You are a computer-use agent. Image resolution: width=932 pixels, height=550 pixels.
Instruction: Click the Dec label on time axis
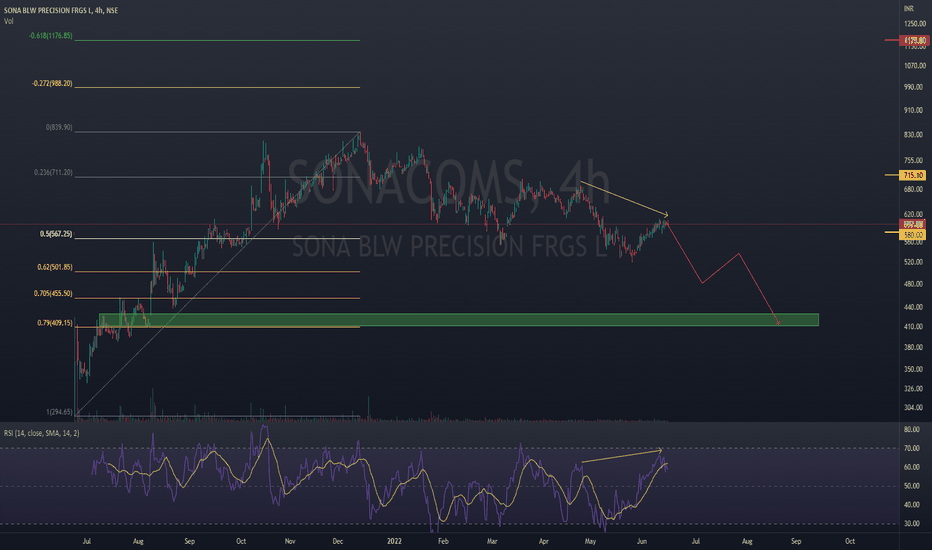pyautogui.click(x=338, y=541)
